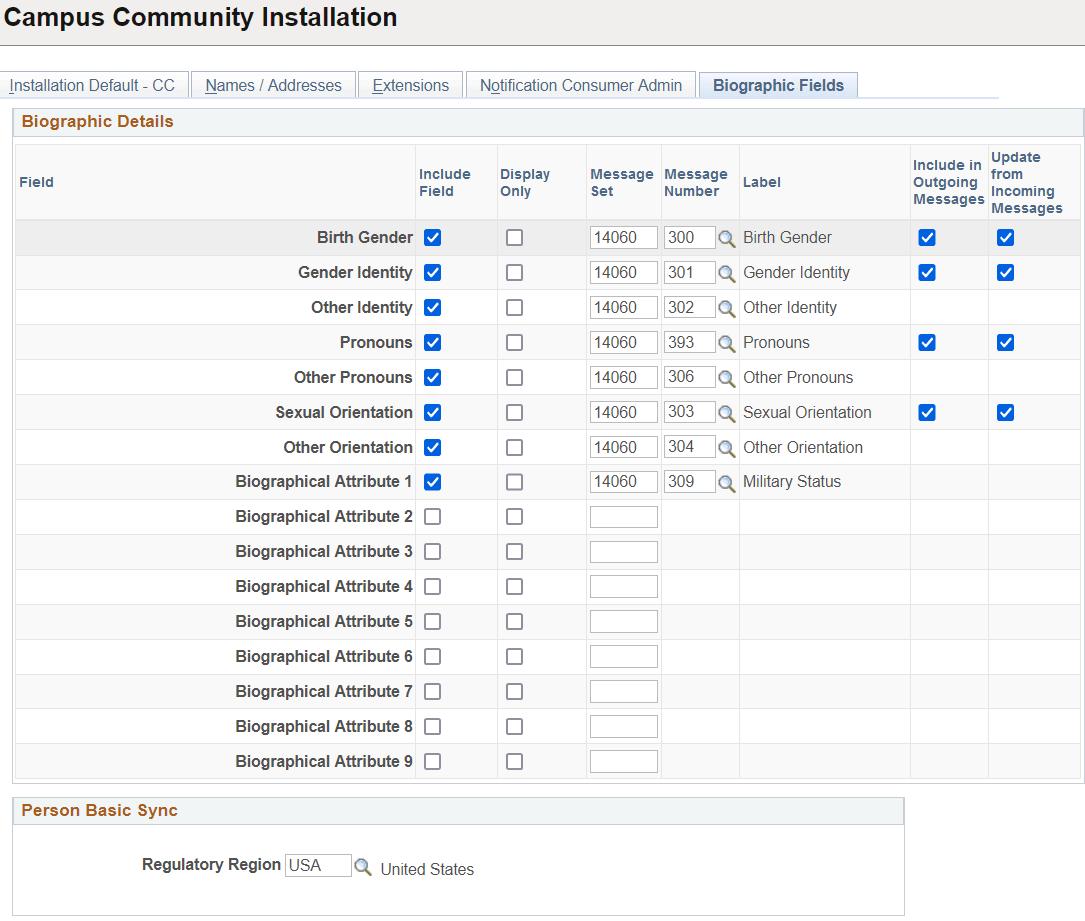This screenshot has height=921, width=1085.
Task: Disable outgoing messages for Sexual Orientation
Action: coord(927,412)
